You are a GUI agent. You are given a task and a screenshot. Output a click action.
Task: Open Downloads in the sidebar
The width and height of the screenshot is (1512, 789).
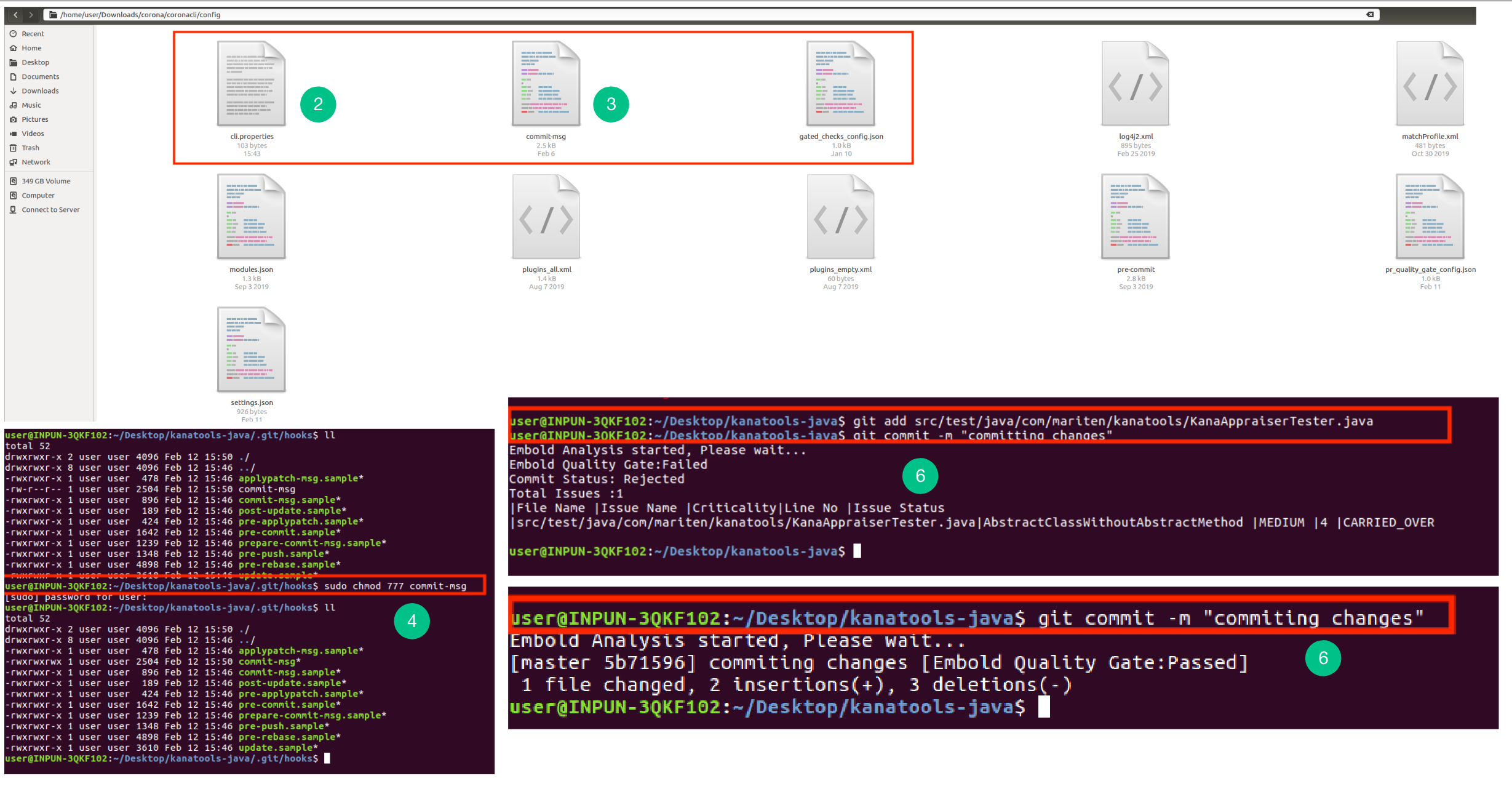coord(40,91)
